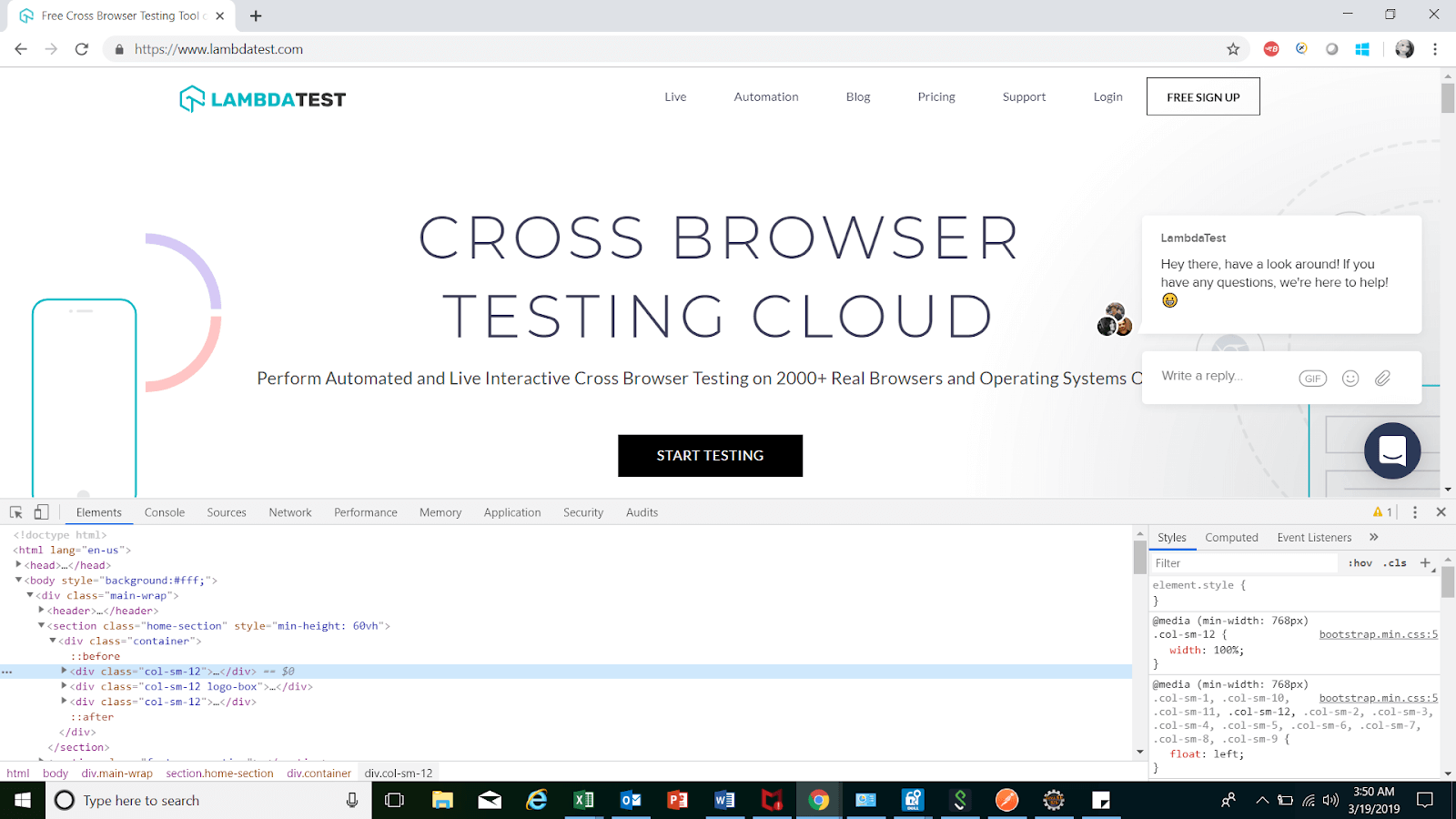The width and height of the screenshot is (1456, 819).
Task: Expand the head element node
Action: [x=19, y=565]
